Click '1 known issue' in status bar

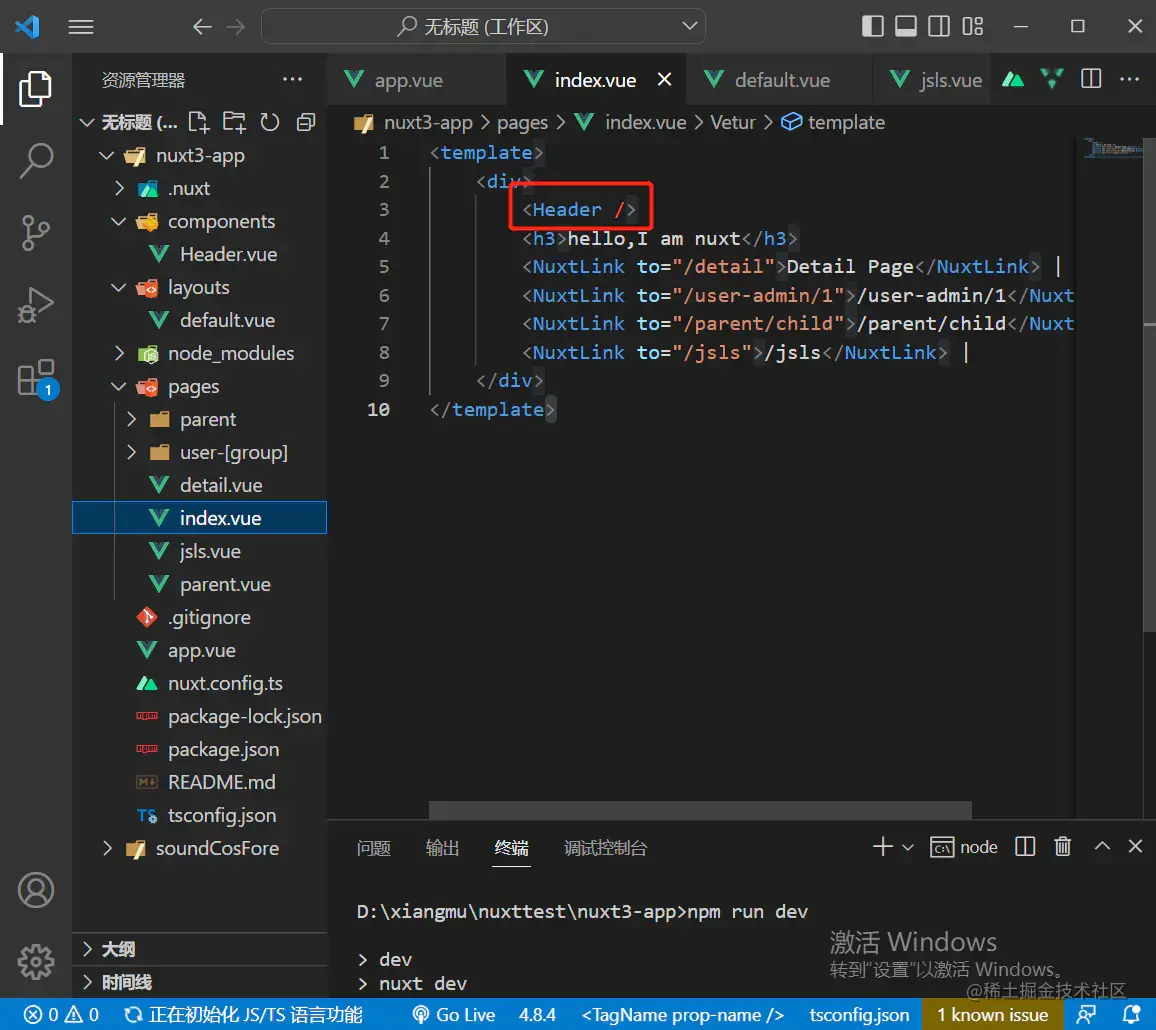click(x=992, y=1015)
